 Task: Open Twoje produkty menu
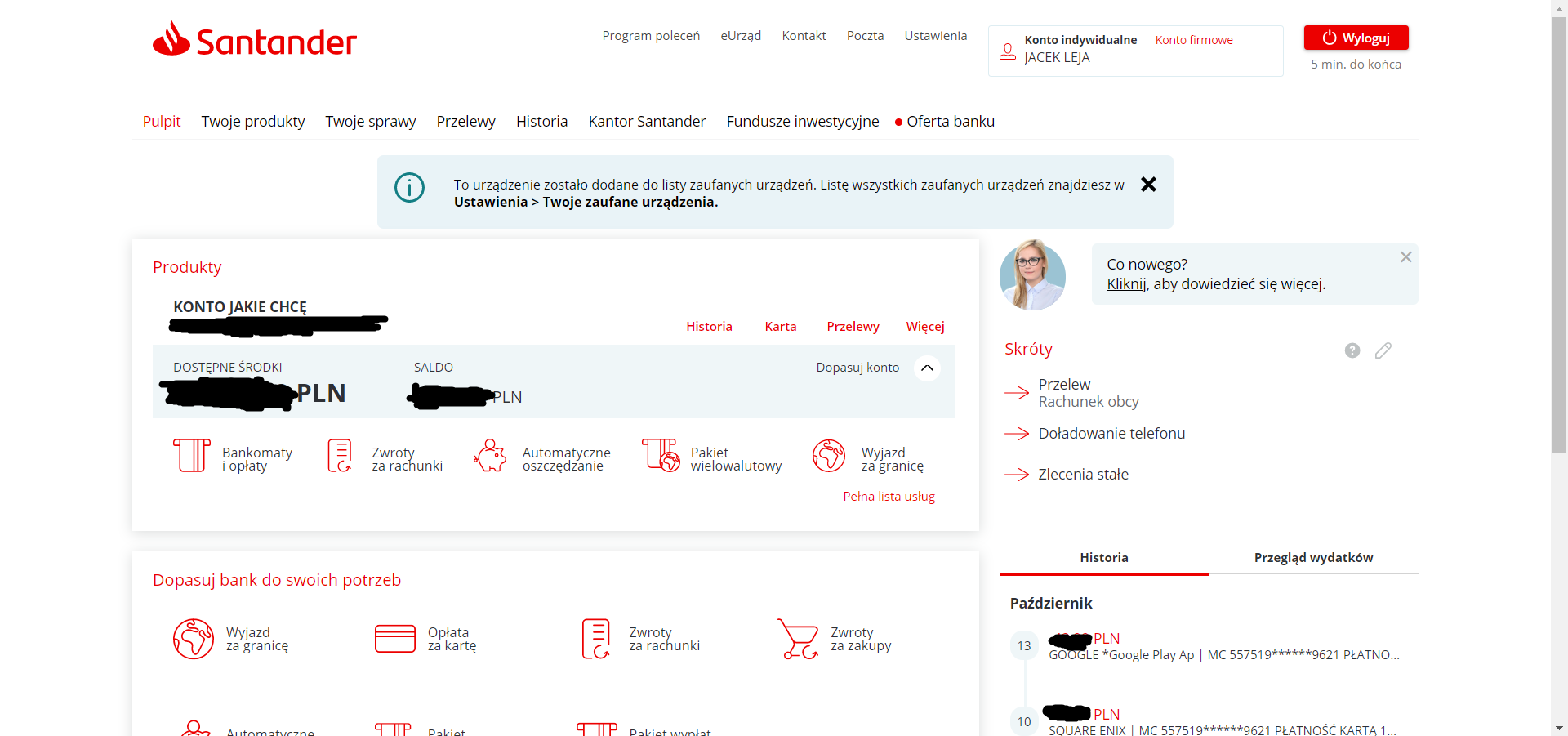tap(253, 122)
